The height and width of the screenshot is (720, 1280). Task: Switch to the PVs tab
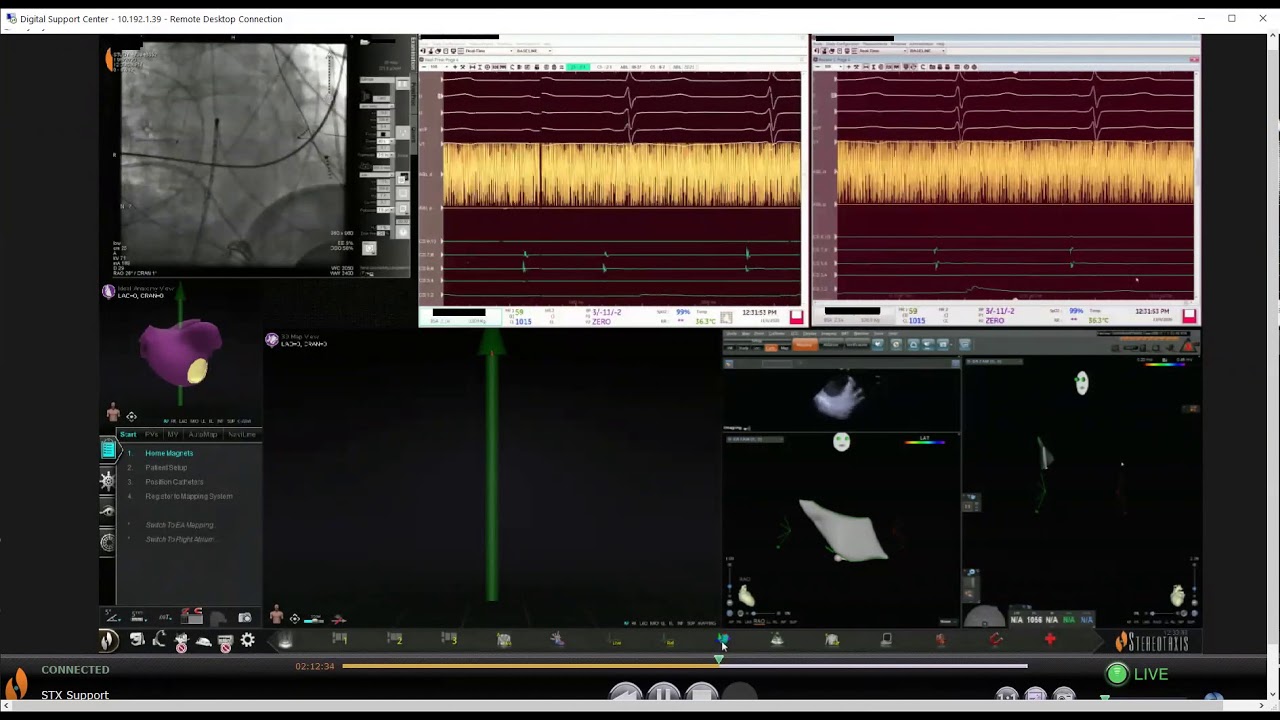[x=151, y=435]
